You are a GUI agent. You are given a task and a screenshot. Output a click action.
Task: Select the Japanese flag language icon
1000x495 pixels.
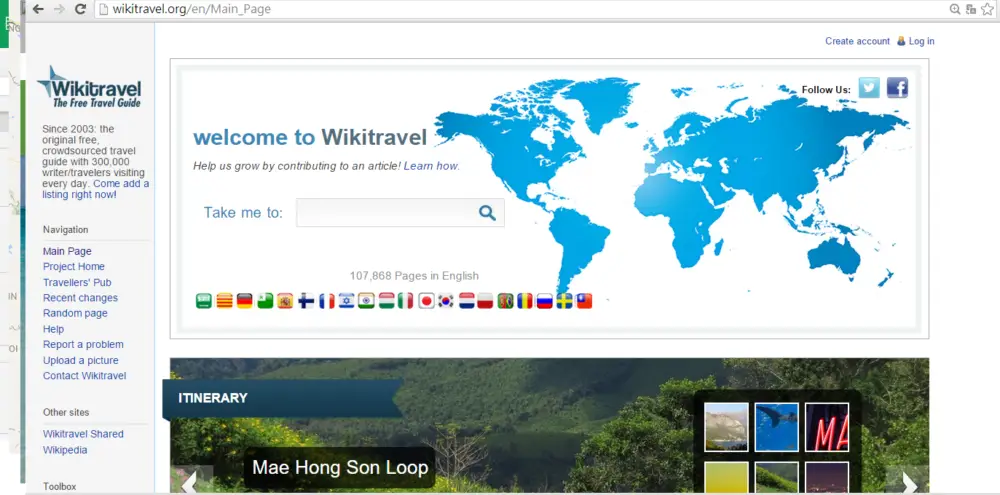click(x=426, y=300)
